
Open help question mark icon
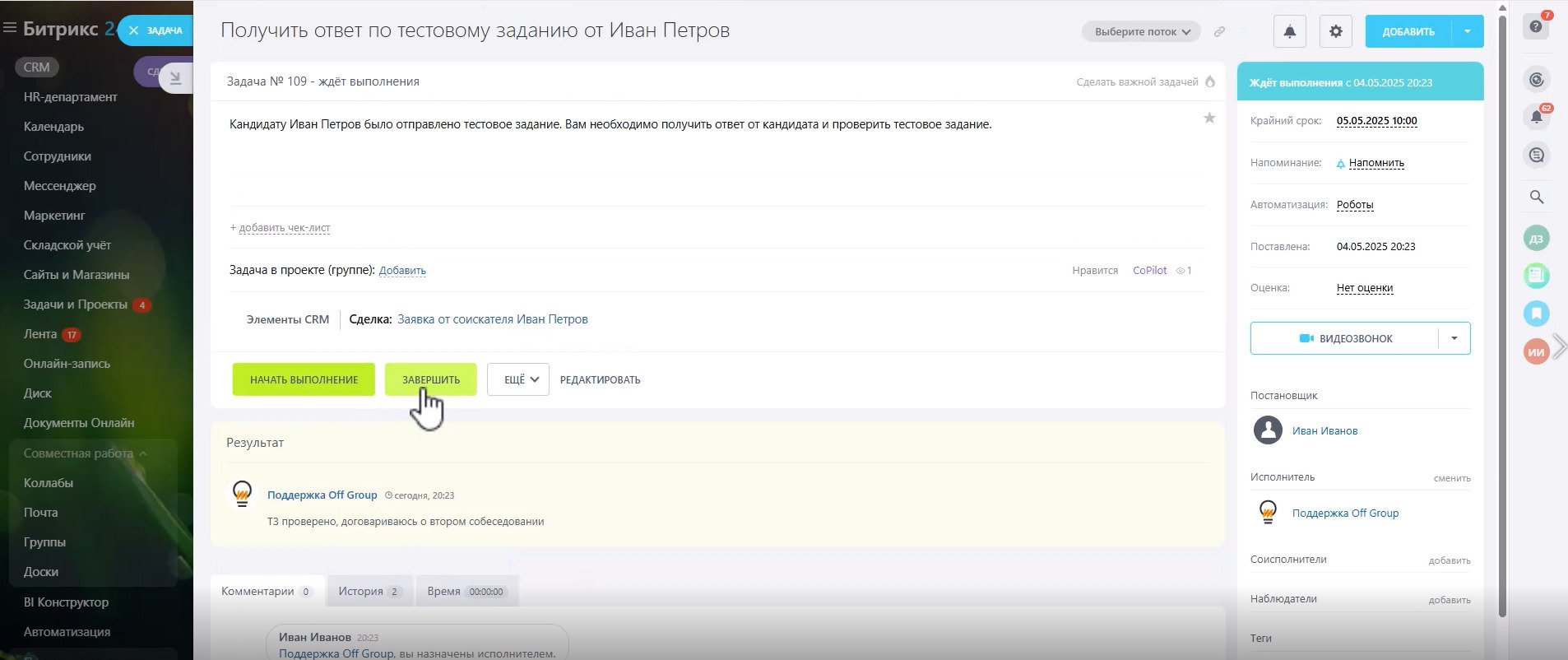tap(1536, 27)
